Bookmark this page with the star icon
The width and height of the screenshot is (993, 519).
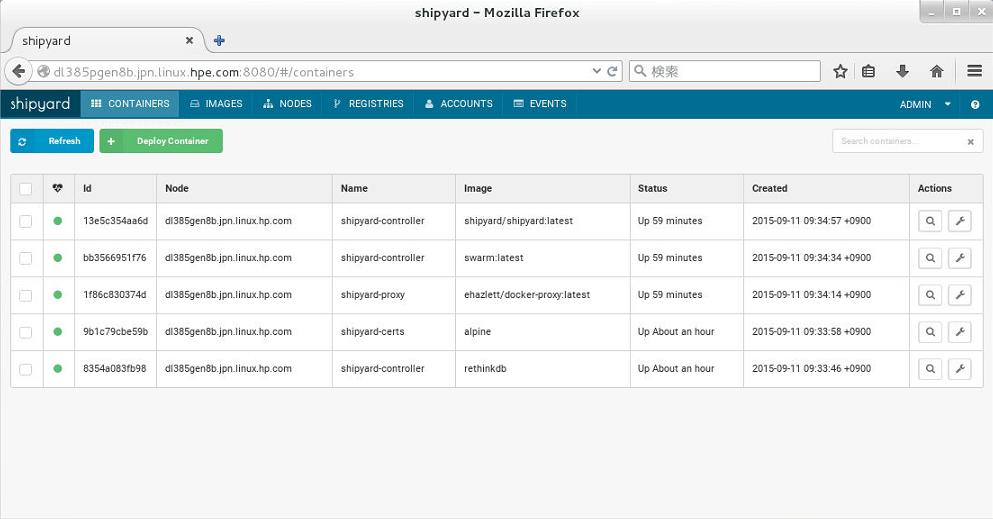click(x=840, y=71)
